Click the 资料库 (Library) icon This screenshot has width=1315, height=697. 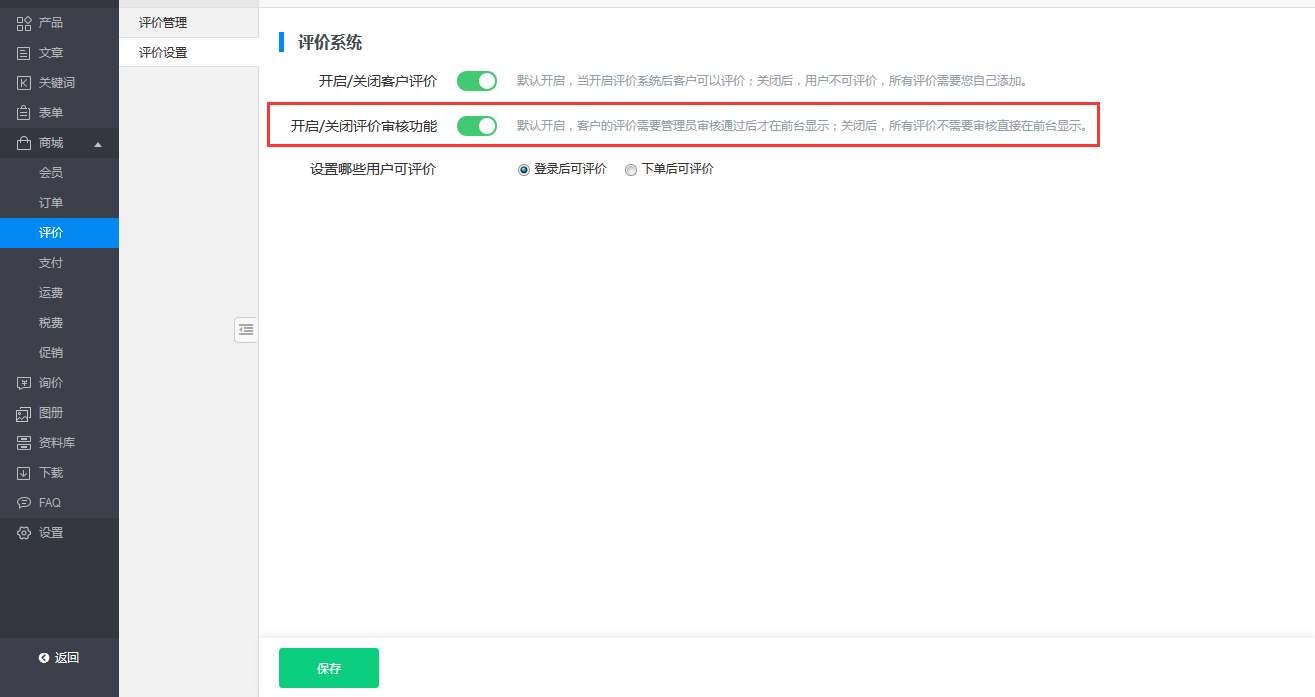tap(24, 443)
